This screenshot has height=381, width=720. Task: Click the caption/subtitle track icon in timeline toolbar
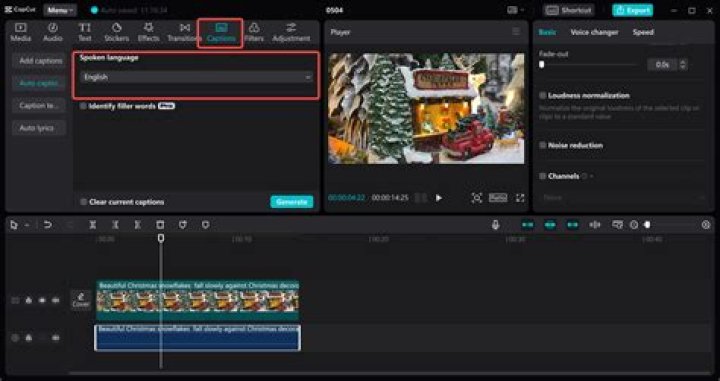pyautogui.click(x=618, y=224)
